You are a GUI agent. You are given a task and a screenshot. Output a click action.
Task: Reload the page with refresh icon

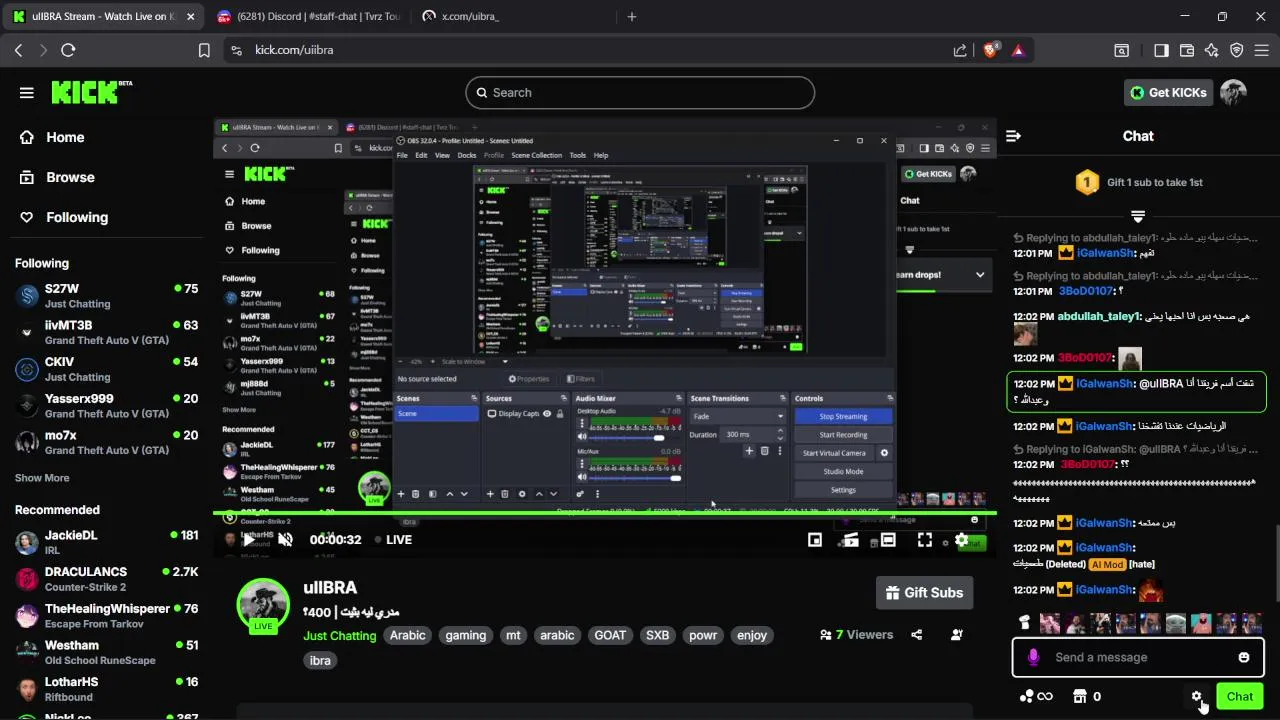point(68,50)
